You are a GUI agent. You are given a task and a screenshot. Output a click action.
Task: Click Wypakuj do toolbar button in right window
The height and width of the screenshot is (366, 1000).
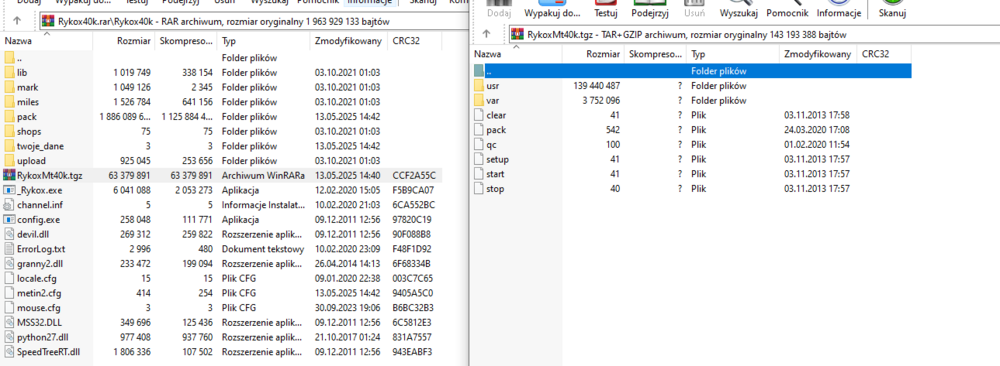(552, 10)
